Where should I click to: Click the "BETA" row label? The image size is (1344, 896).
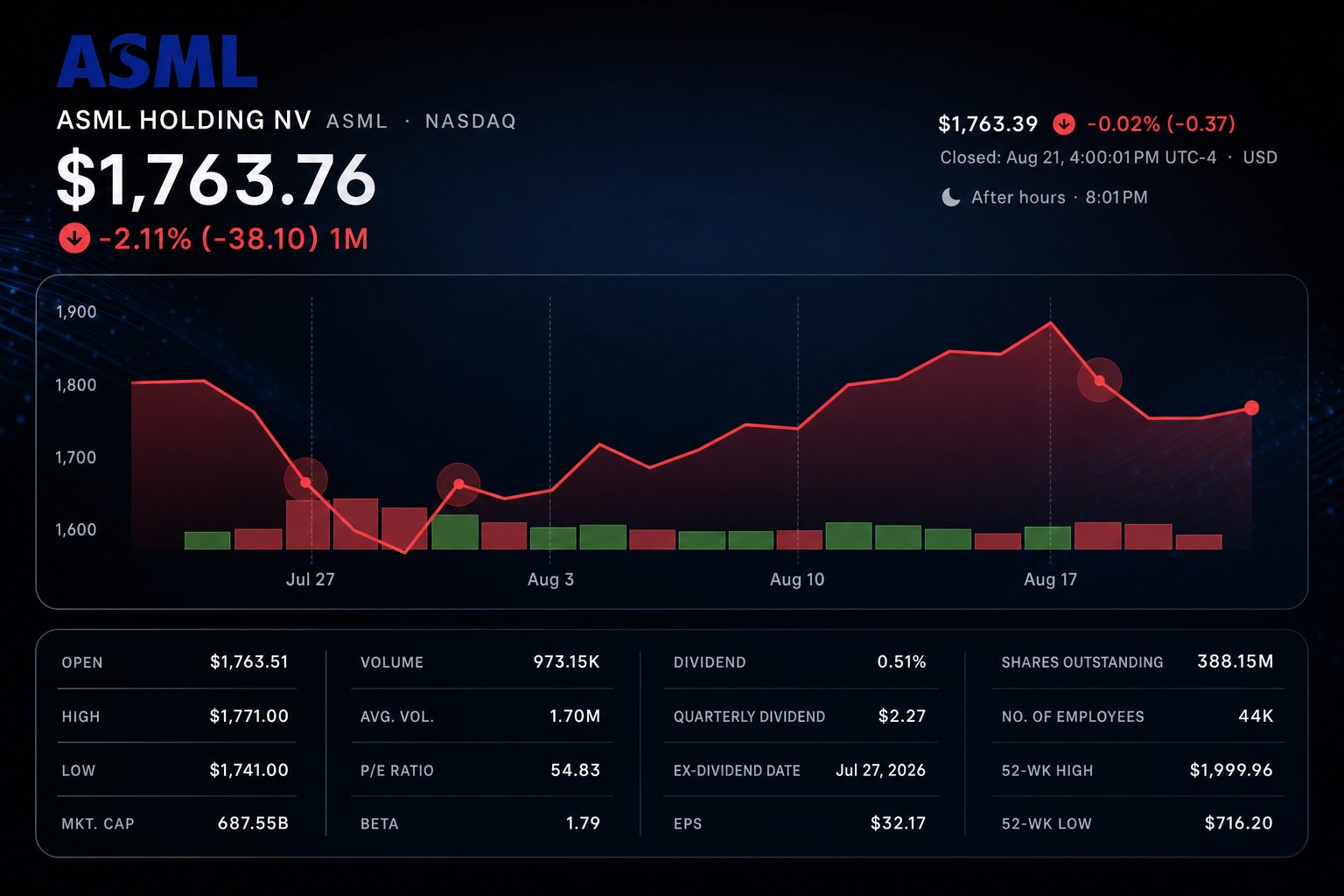click(379, 824)
